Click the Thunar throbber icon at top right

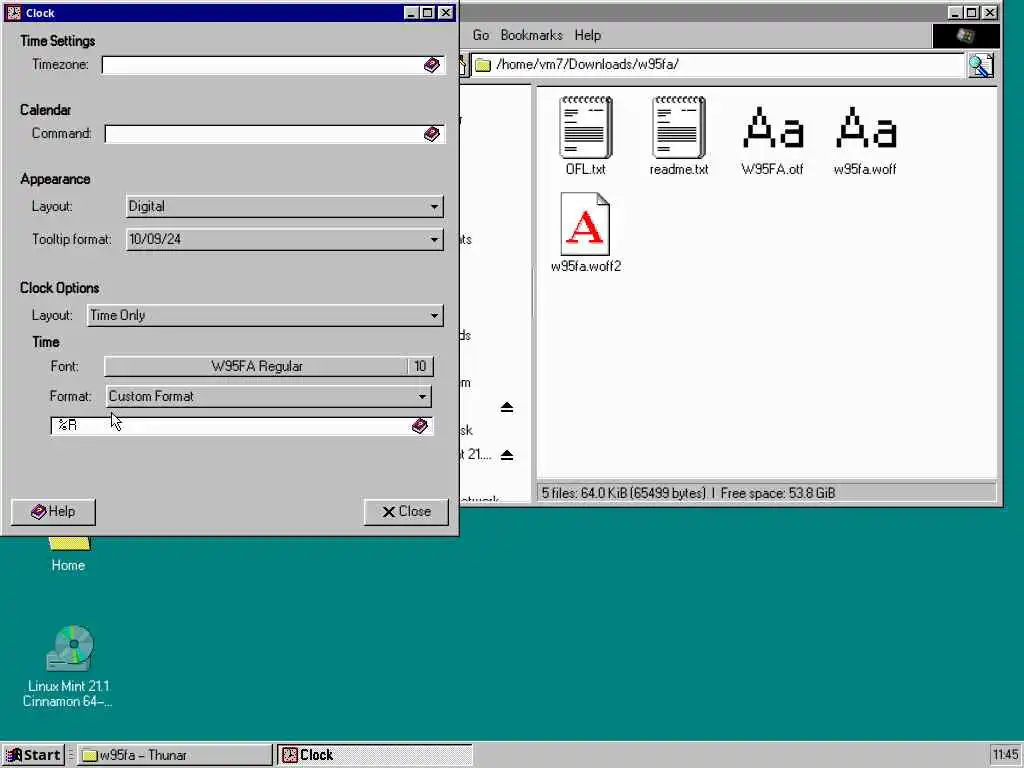[x=965, y=36]
